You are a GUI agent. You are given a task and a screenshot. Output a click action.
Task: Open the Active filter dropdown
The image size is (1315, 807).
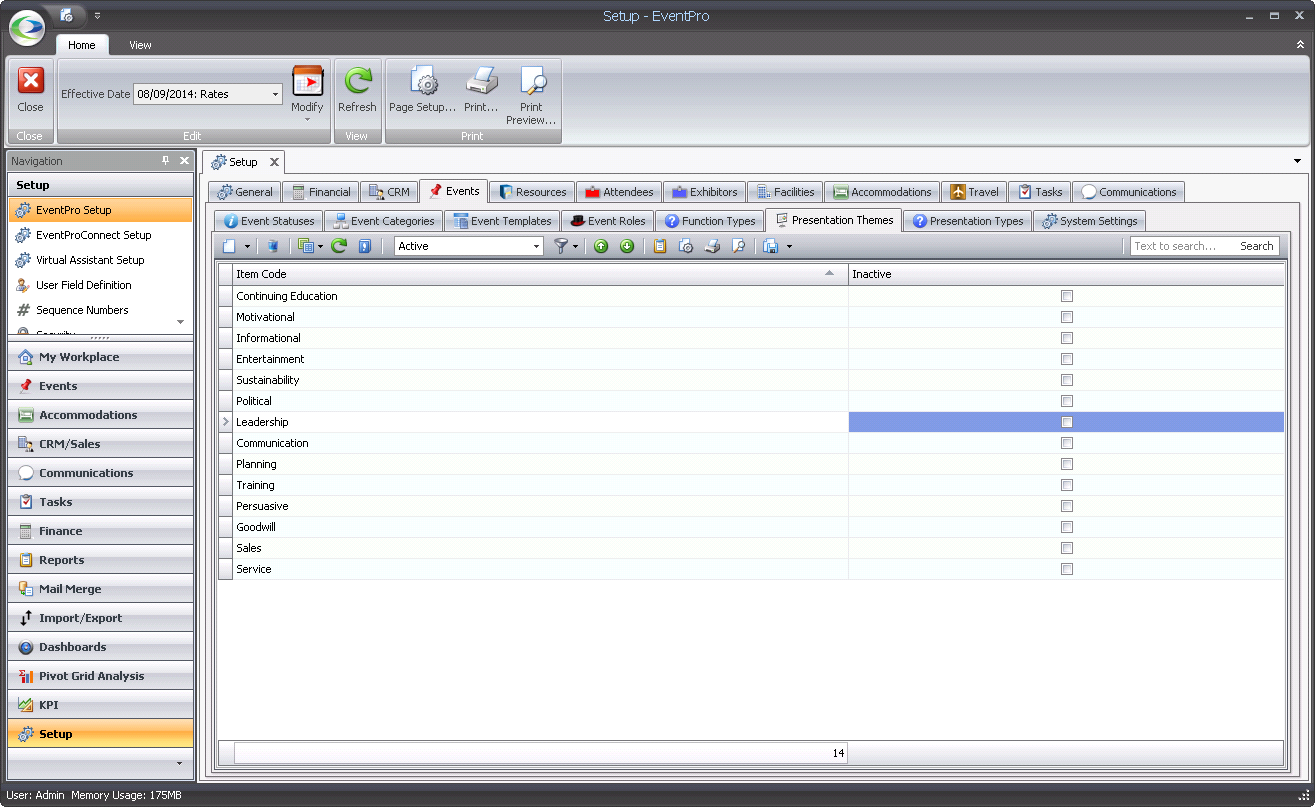[x=536, y=246]
